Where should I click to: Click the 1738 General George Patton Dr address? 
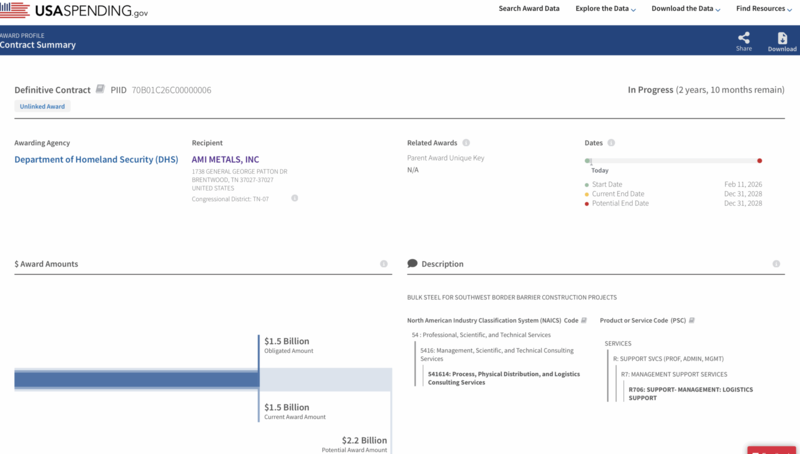click(x=239, y=171)
